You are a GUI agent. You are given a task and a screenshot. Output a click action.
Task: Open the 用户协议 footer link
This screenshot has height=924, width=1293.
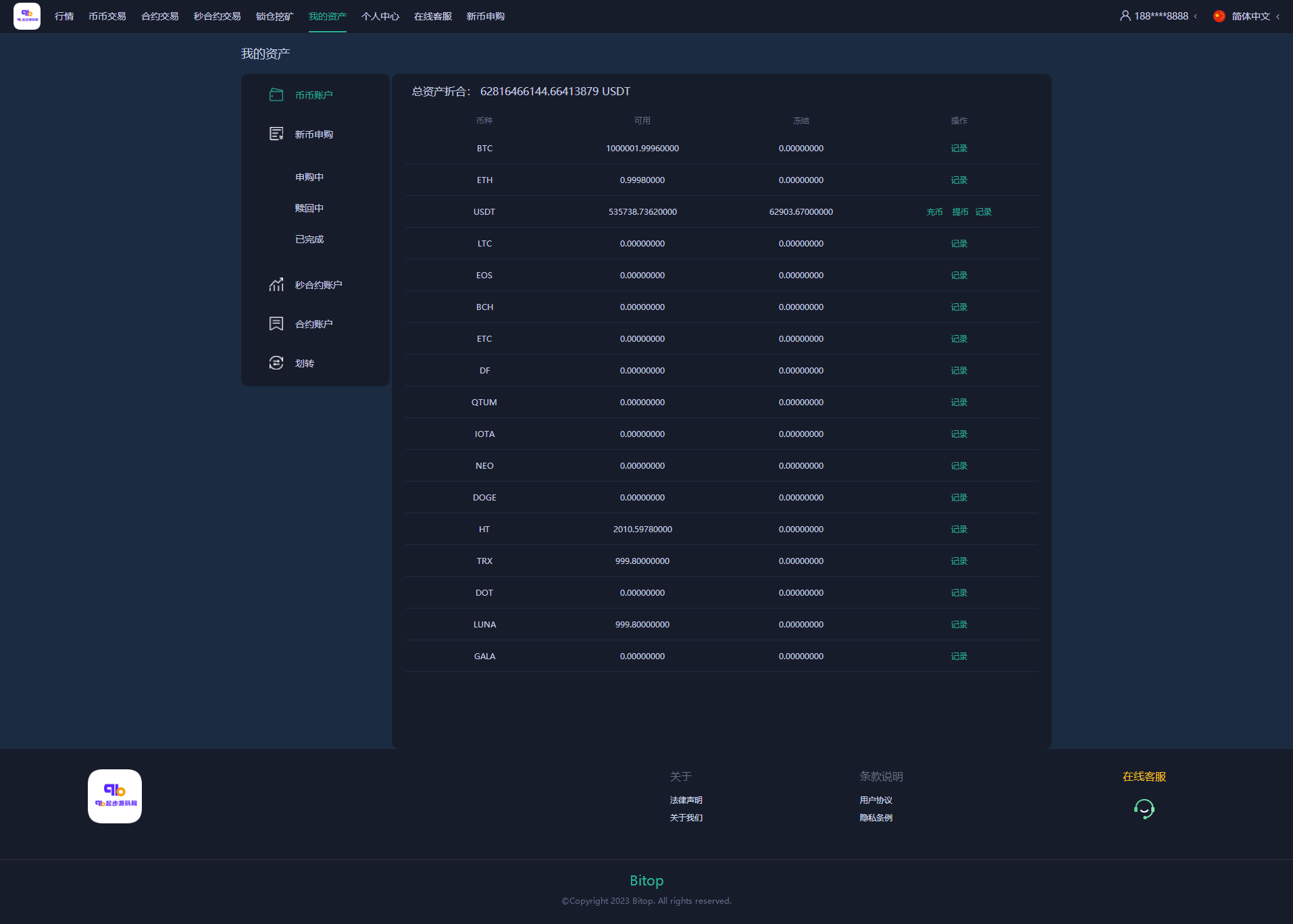[x=876, y=800]
